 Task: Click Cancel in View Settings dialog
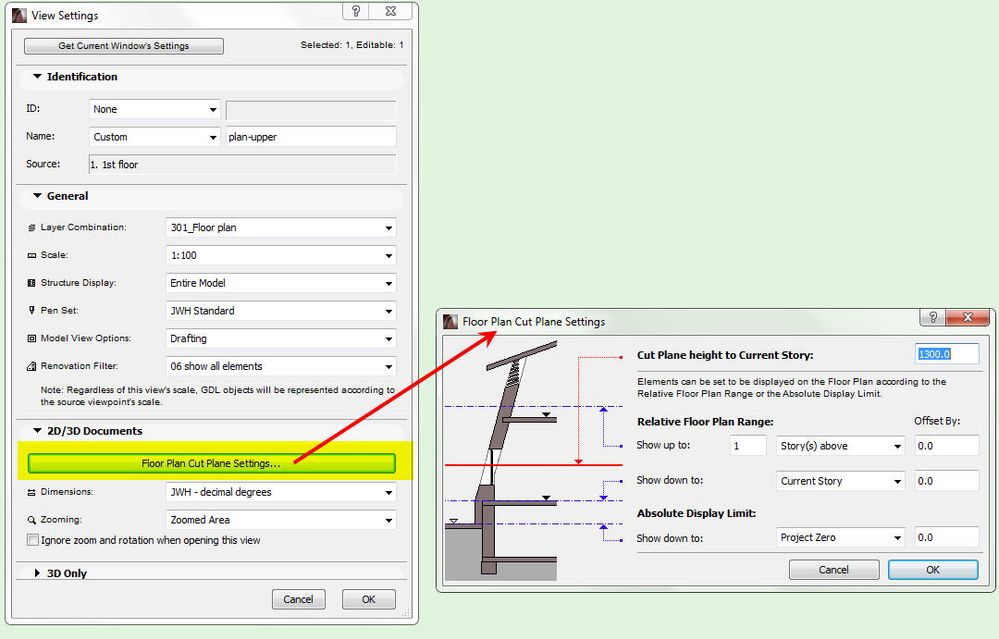298,600
